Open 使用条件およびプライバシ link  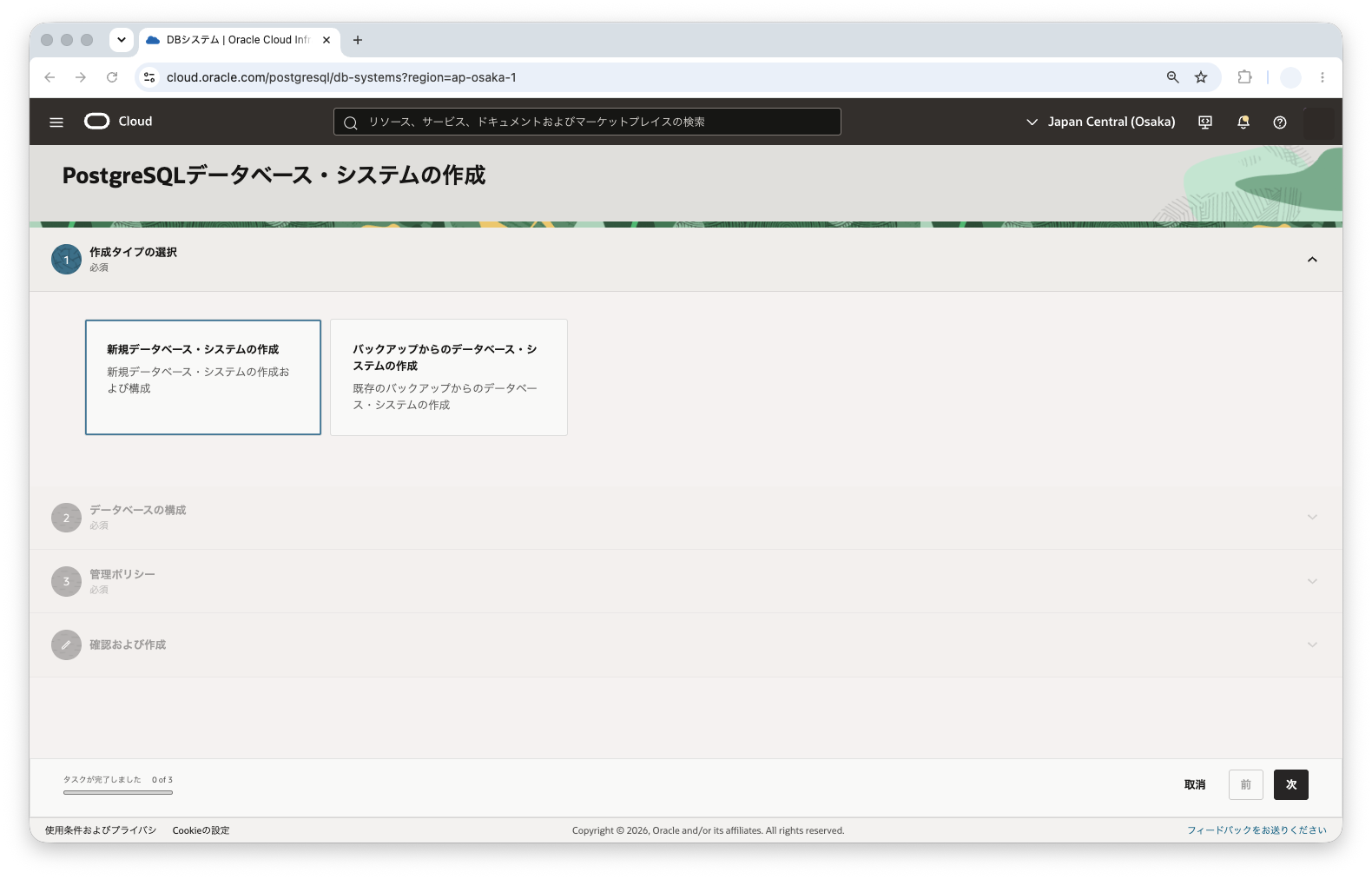[101, 831]
